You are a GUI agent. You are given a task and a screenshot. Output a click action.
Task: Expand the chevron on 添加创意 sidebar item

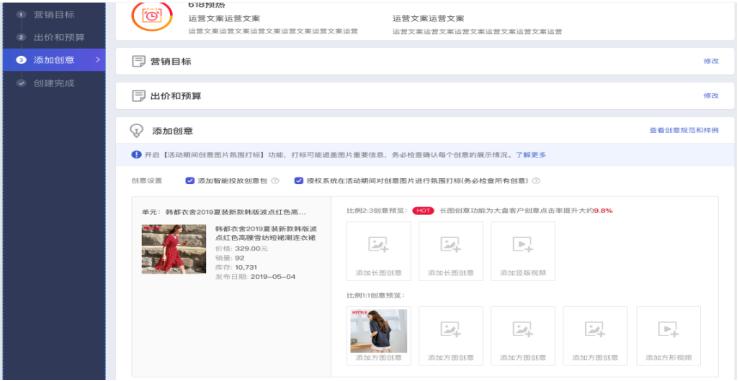(x=98, y=60)
